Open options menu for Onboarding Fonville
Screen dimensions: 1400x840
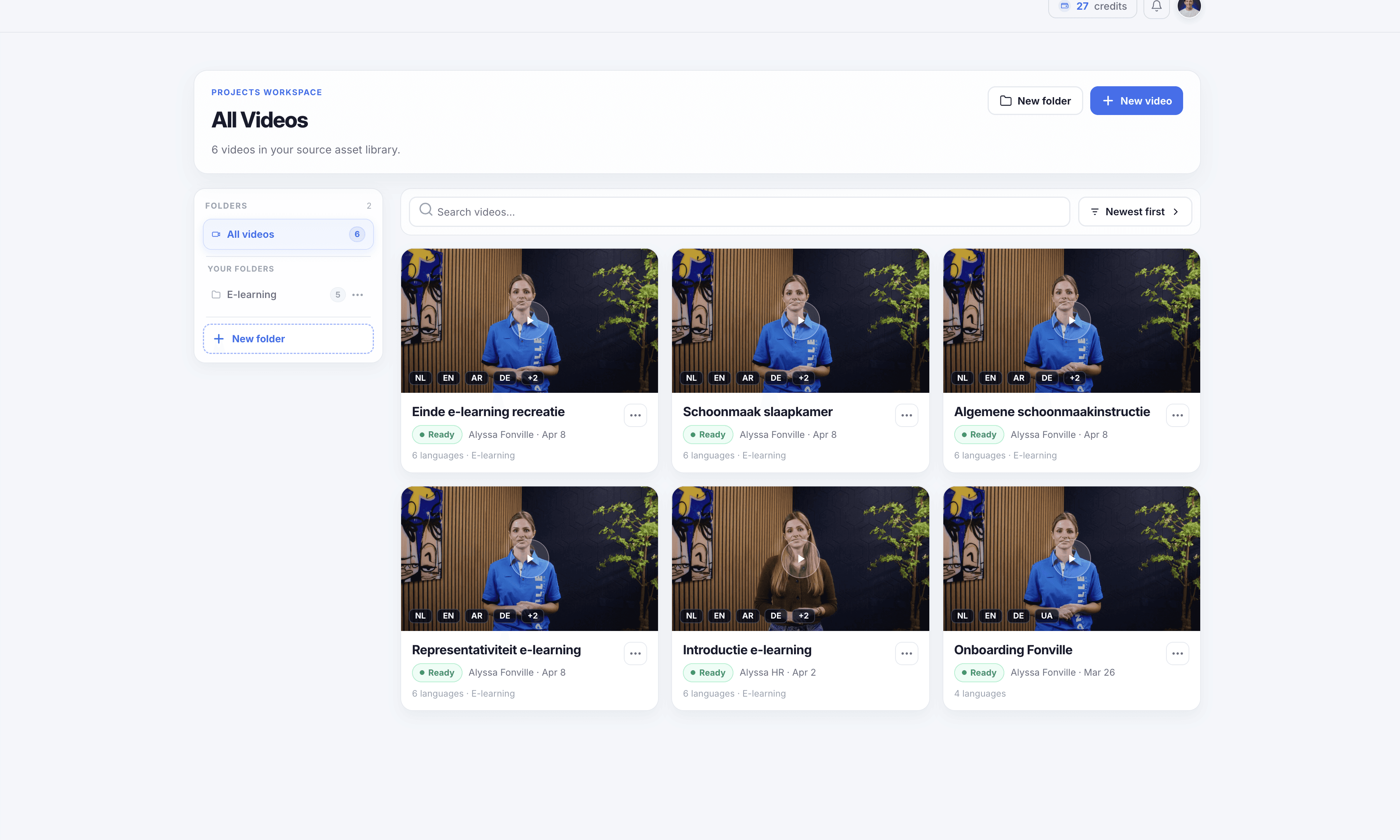point(1178,653)
